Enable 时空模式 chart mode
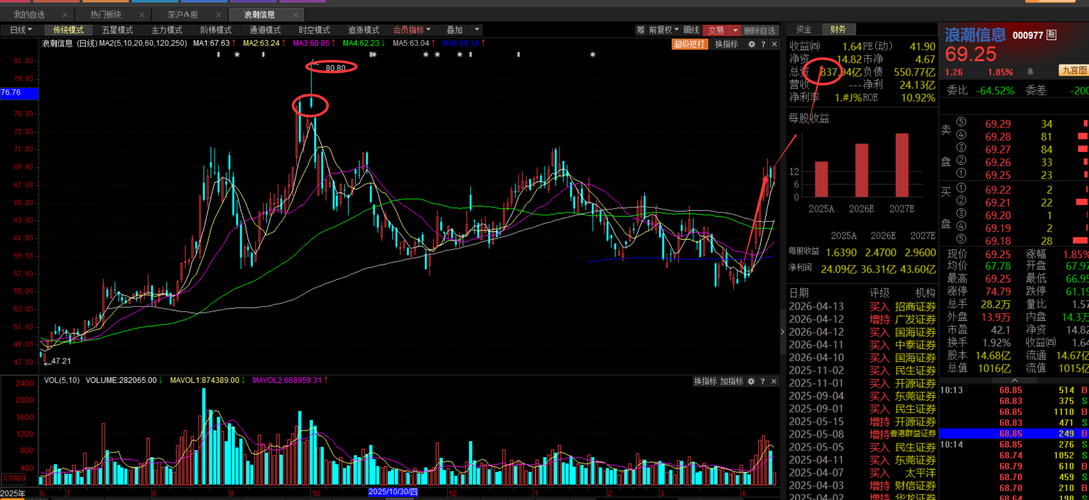1089x500 pixels. pyautogui.click(x=315, y=30)
